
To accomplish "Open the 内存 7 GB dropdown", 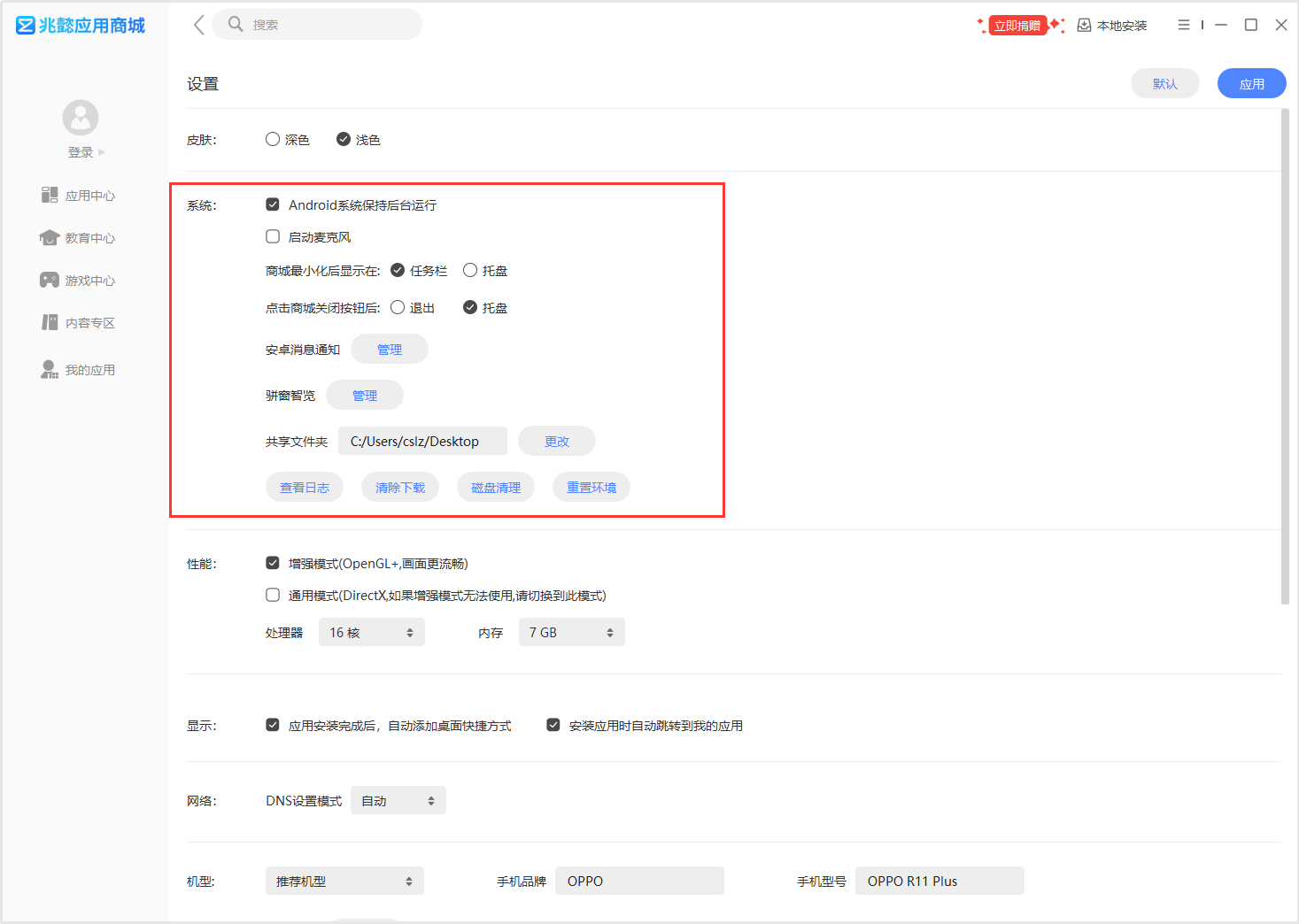I will pos(571,632).
